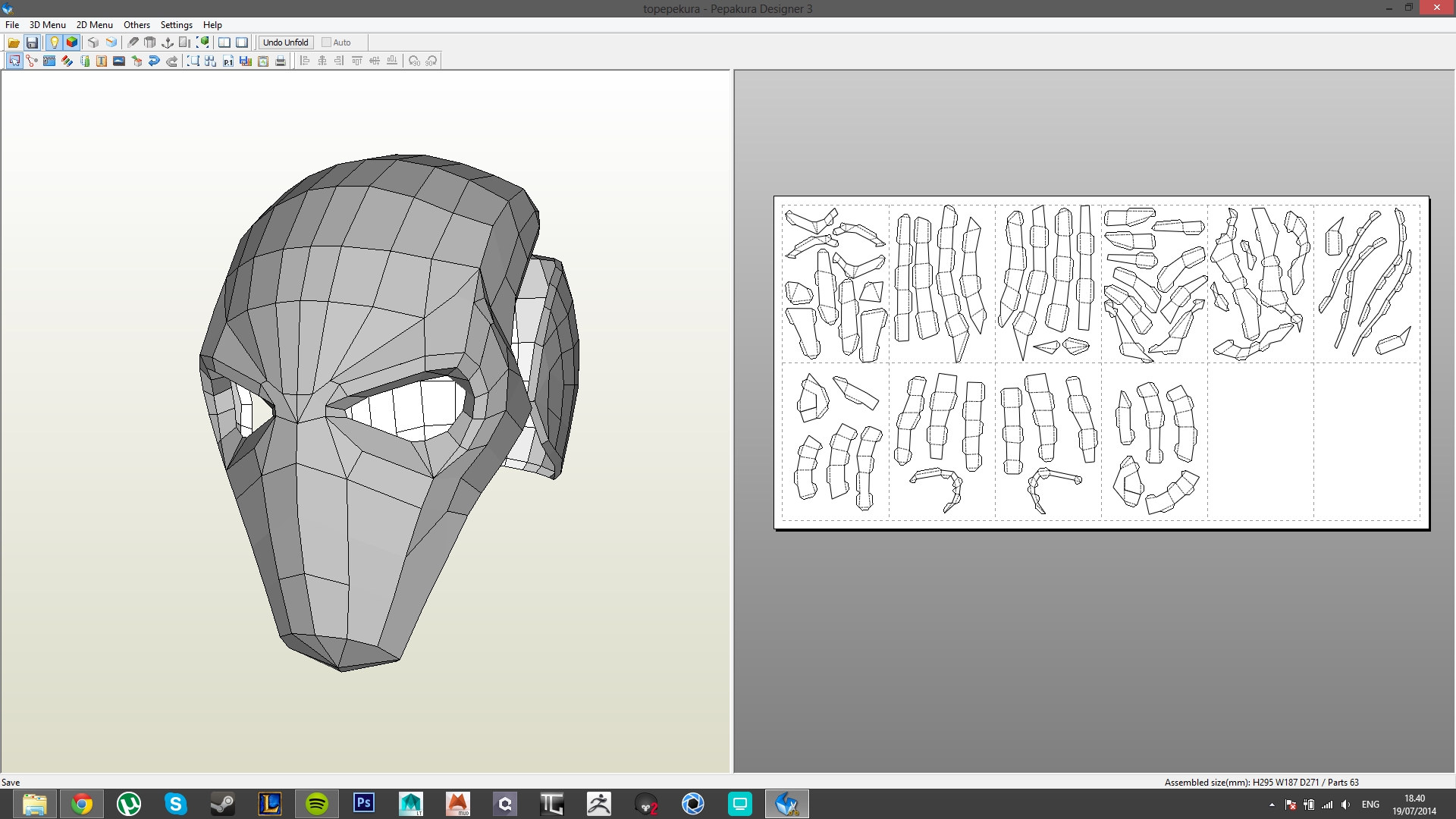Image resolution: width=1456 pixels, height=819 pixels.
Task: Open the Settings menu
Action: point(177,24)
